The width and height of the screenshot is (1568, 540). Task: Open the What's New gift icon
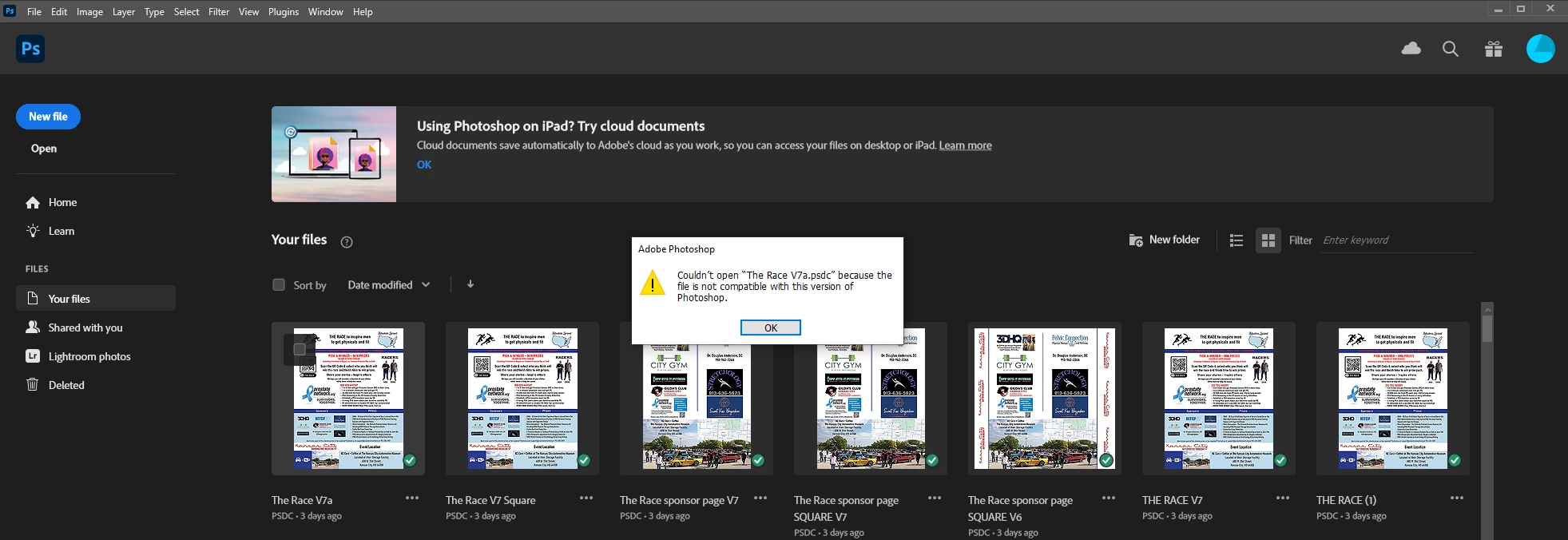[x=1494, y=50]
